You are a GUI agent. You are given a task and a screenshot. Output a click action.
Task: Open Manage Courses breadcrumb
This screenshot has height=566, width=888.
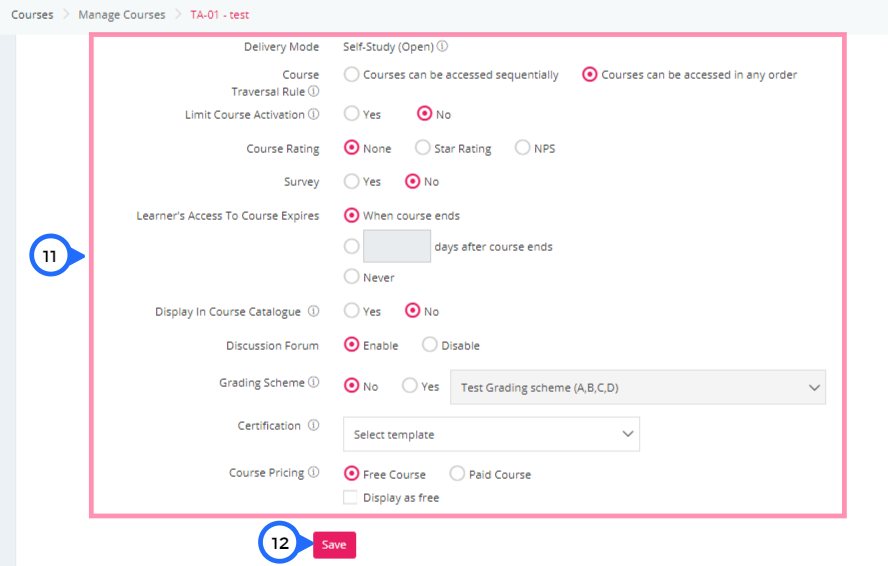122,15
